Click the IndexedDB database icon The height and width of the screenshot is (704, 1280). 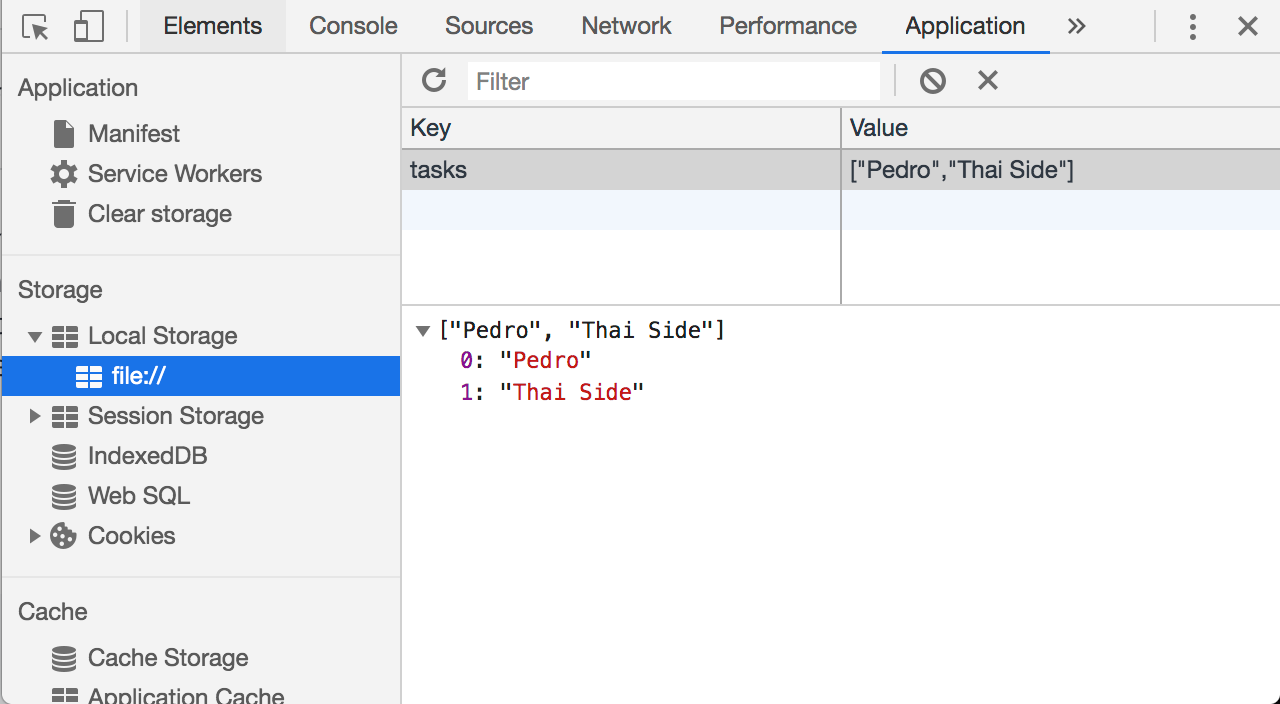[x=64, y=456]
